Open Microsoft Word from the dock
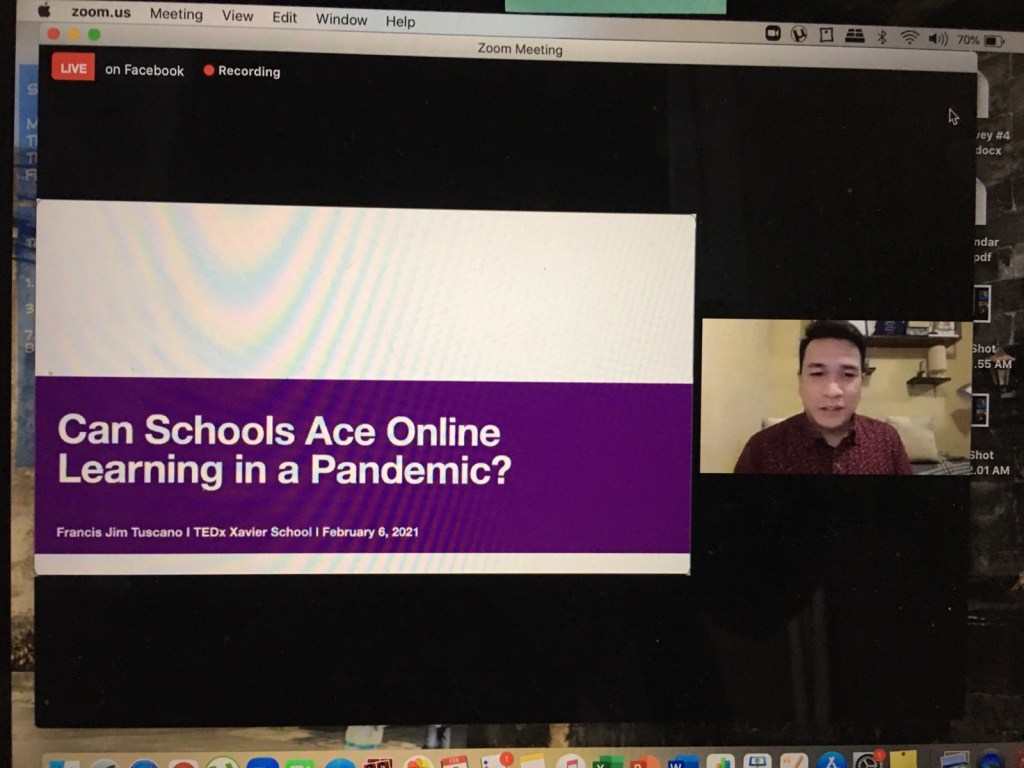Image resolution: width=1024 pixels, height=768 pixels. (683, 762)
